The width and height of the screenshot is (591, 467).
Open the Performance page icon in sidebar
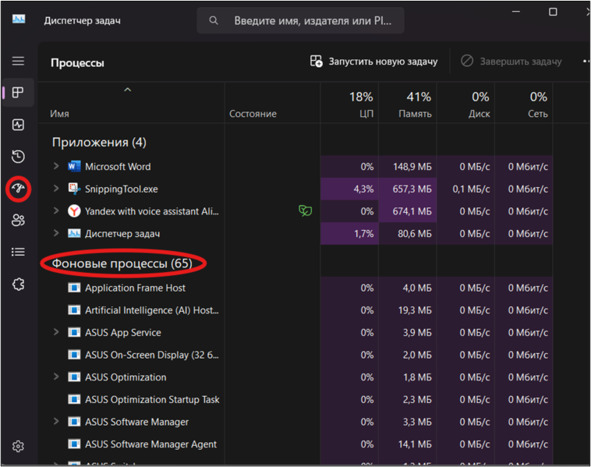pos(18,125)
